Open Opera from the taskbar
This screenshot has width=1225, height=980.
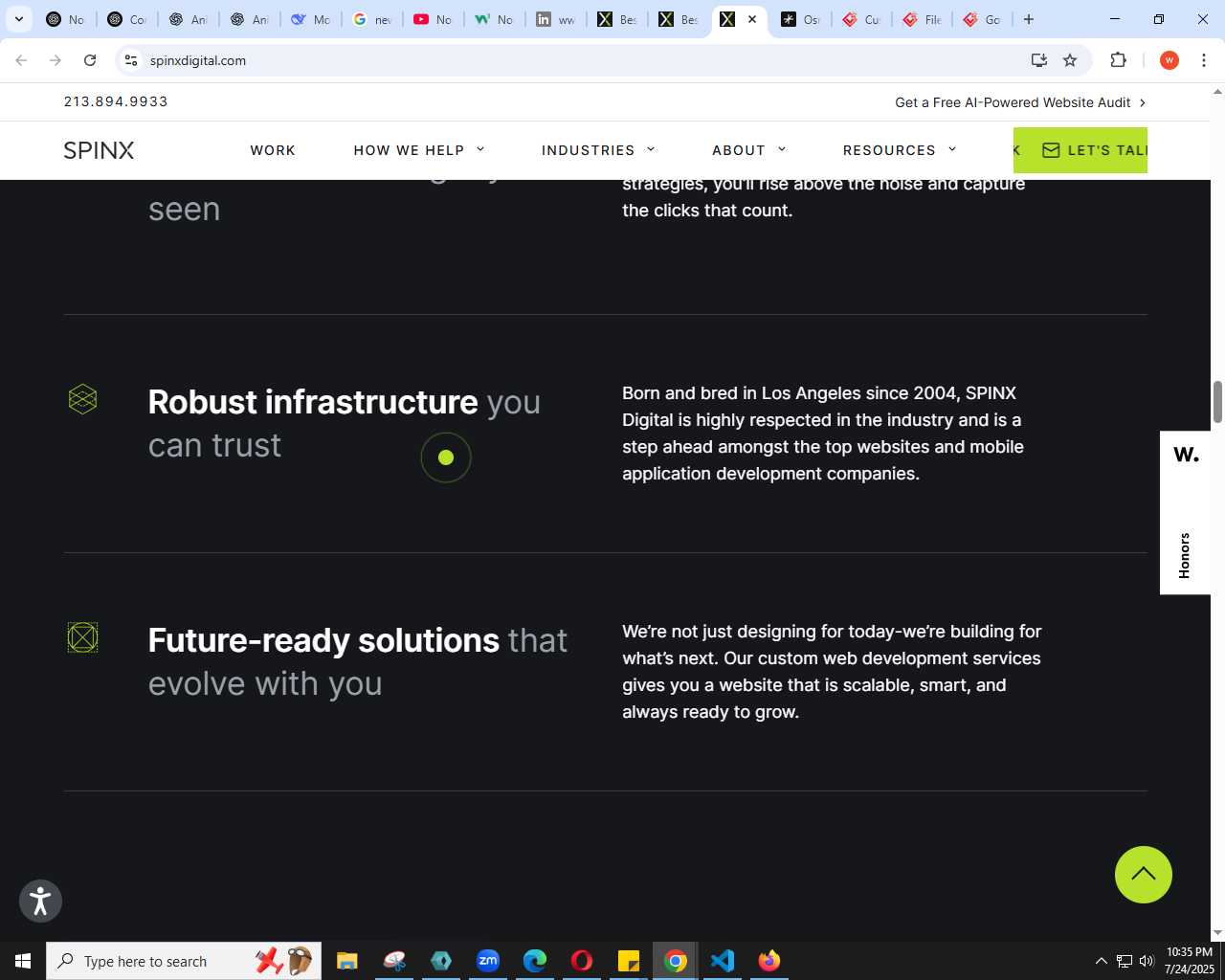(x=582, y=961)
